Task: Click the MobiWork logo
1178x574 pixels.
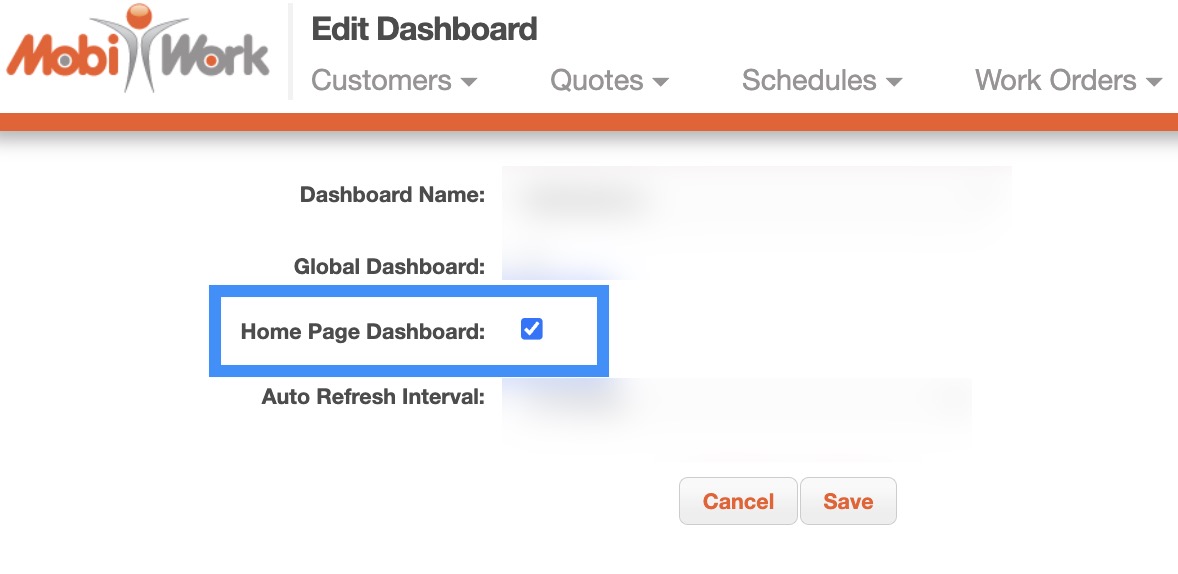Action: 138,50
